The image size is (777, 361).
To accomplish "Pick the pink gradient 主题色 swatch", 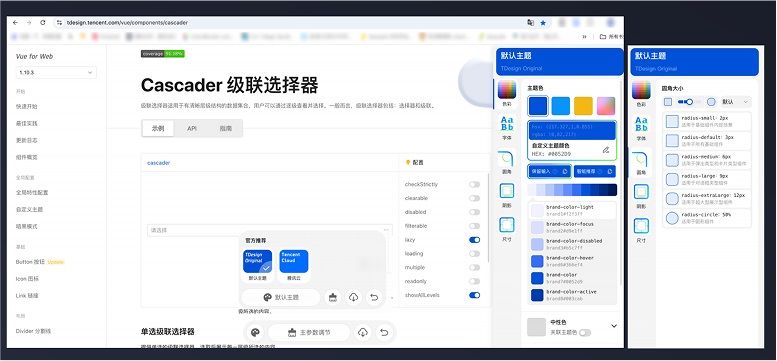I will [x=606, y=106].
